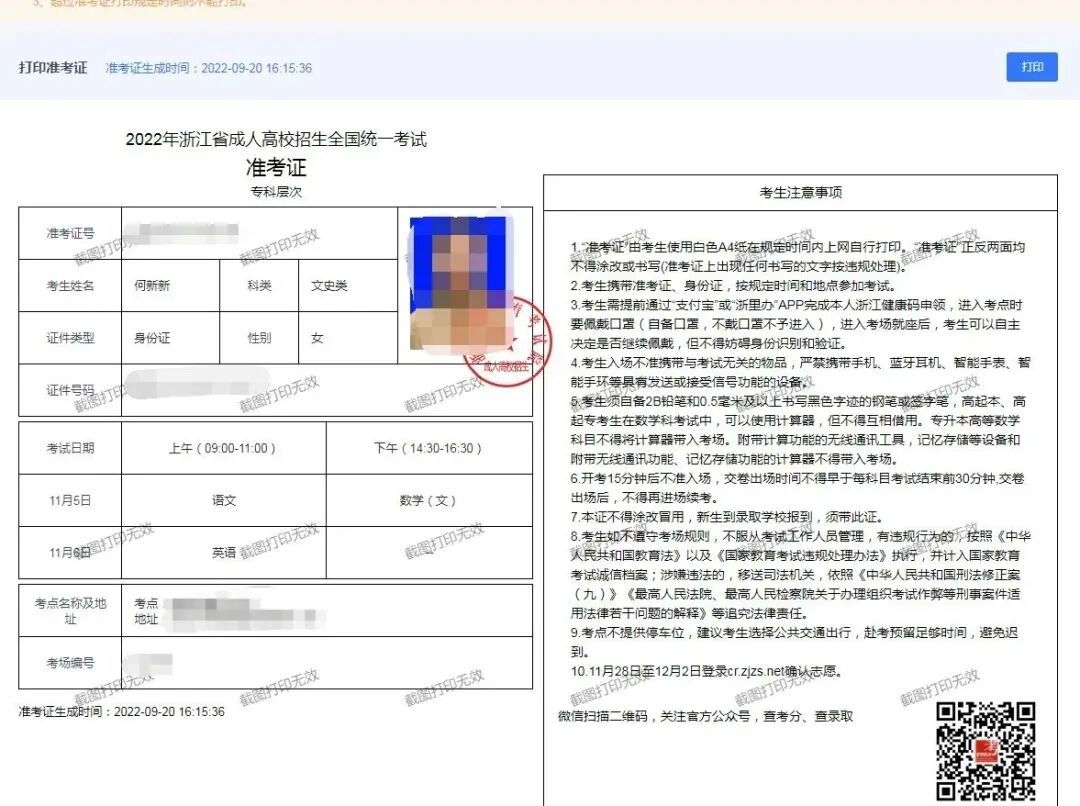Image resolution: width=1080 pixels, height=806 pixels.
Task: Click the 微信扫描二维码 caption text
Action: (705, 716)
